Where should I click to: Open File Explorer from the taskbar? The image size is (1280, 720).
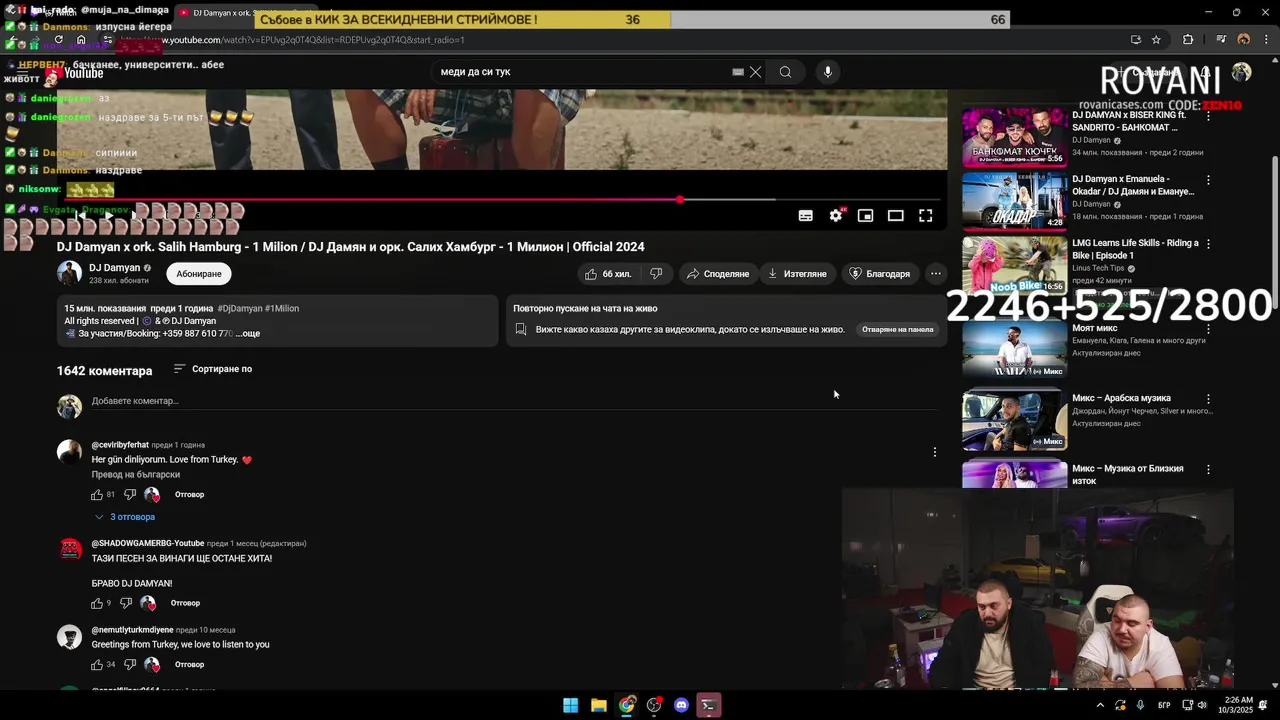click(x=598, y=705)
